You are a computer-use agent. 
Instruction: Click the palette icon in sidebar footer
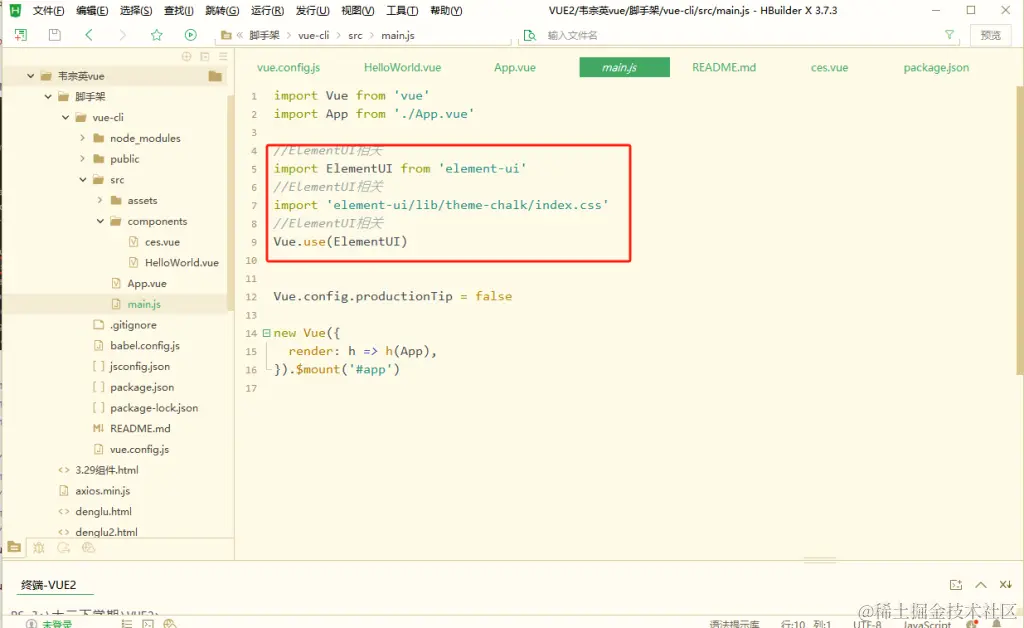pos(88,548)
